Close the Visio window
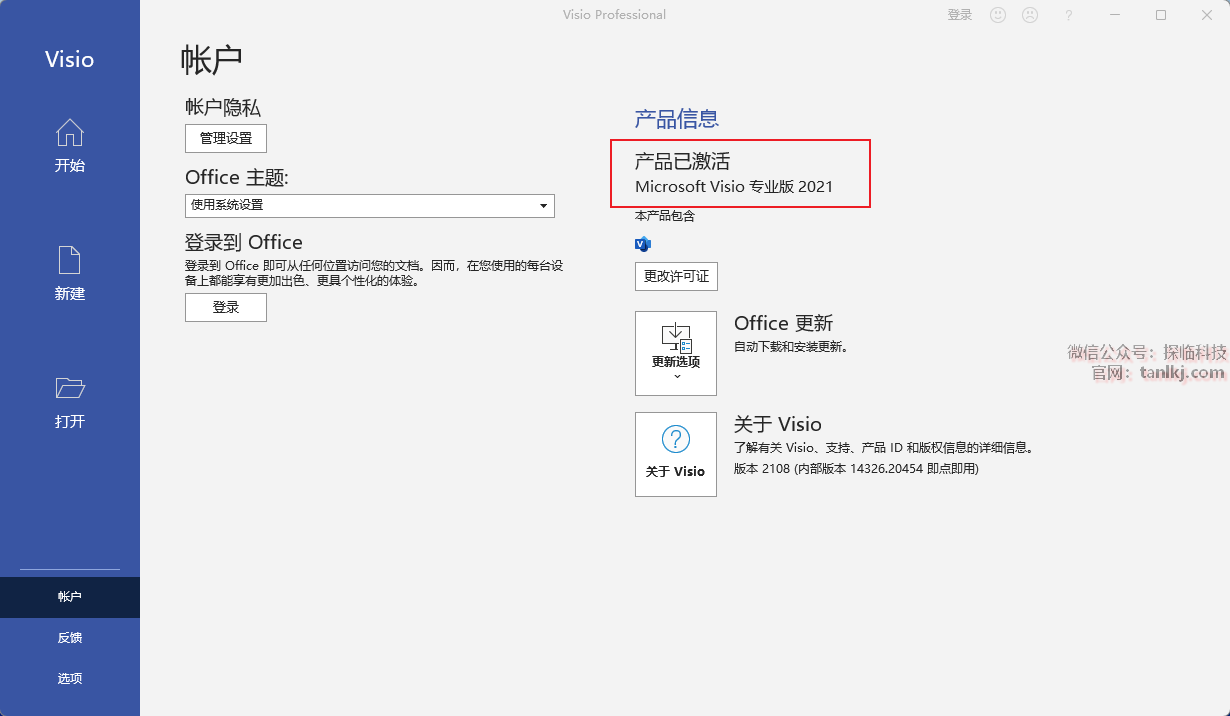The height and width of the screenshot is (716, 1230). pos(1207,15)
